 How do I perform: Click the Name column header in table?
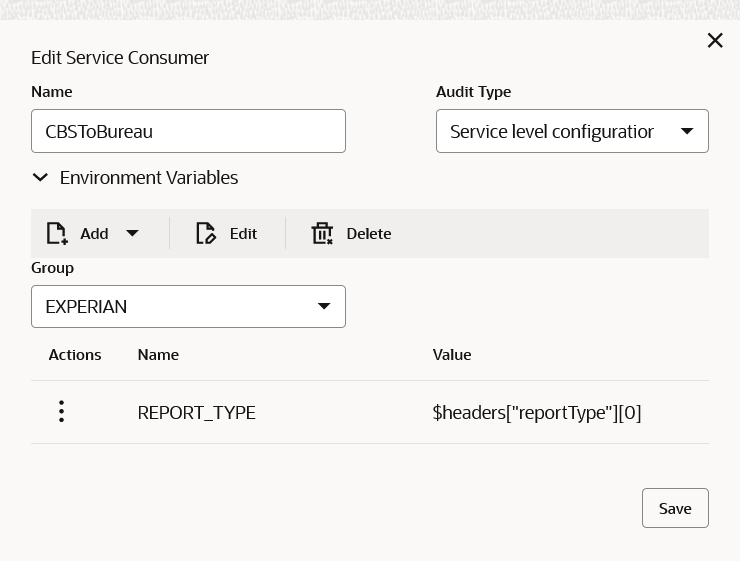[x=158, y=355]
